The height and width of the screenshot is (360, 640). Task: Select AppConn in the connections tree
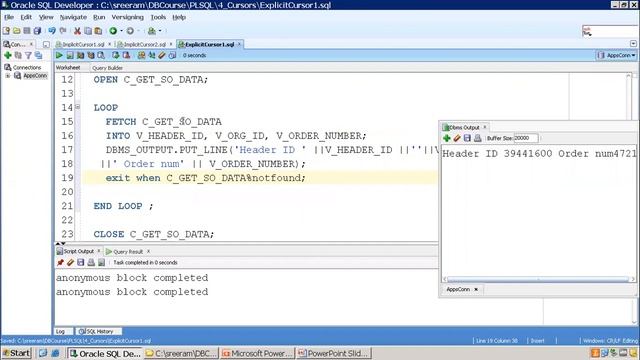click(35, 76)
